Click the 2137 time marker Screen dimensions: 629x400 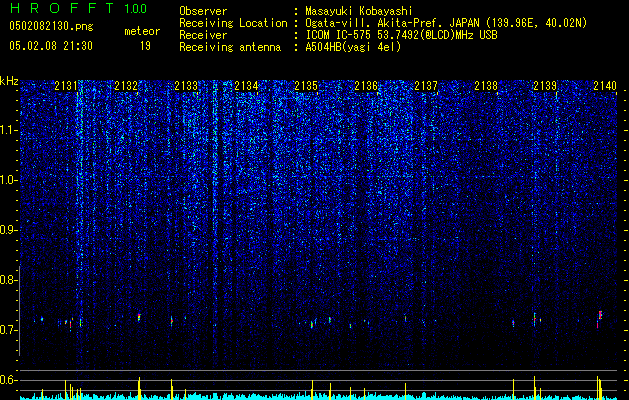(426, 86)
